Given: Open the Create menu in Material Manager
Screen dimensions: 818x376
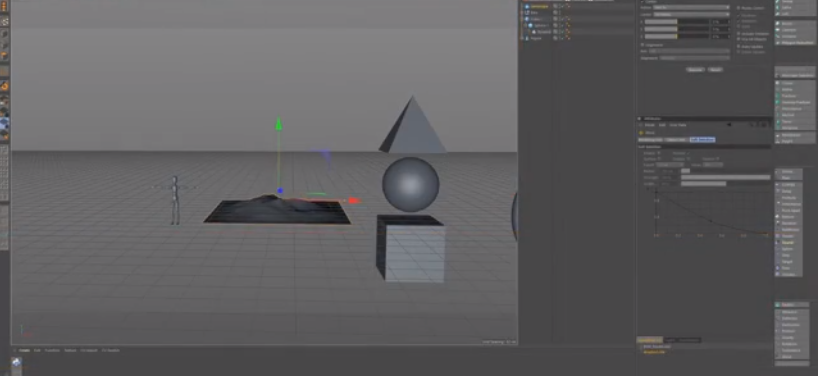Looking at the screenshot, I should pos(25,350).
